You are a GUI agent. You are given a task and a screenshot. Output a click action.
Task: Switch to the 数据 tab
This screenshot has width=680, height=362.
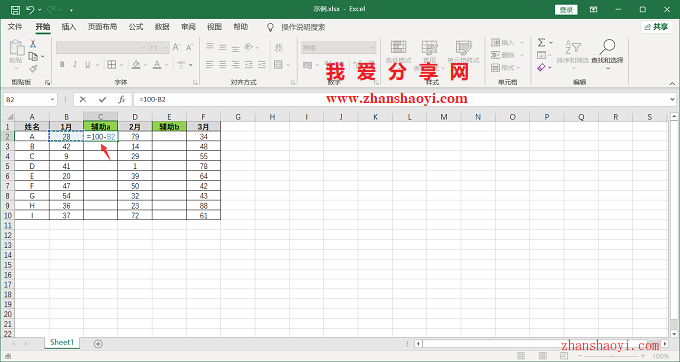(162, 27)
